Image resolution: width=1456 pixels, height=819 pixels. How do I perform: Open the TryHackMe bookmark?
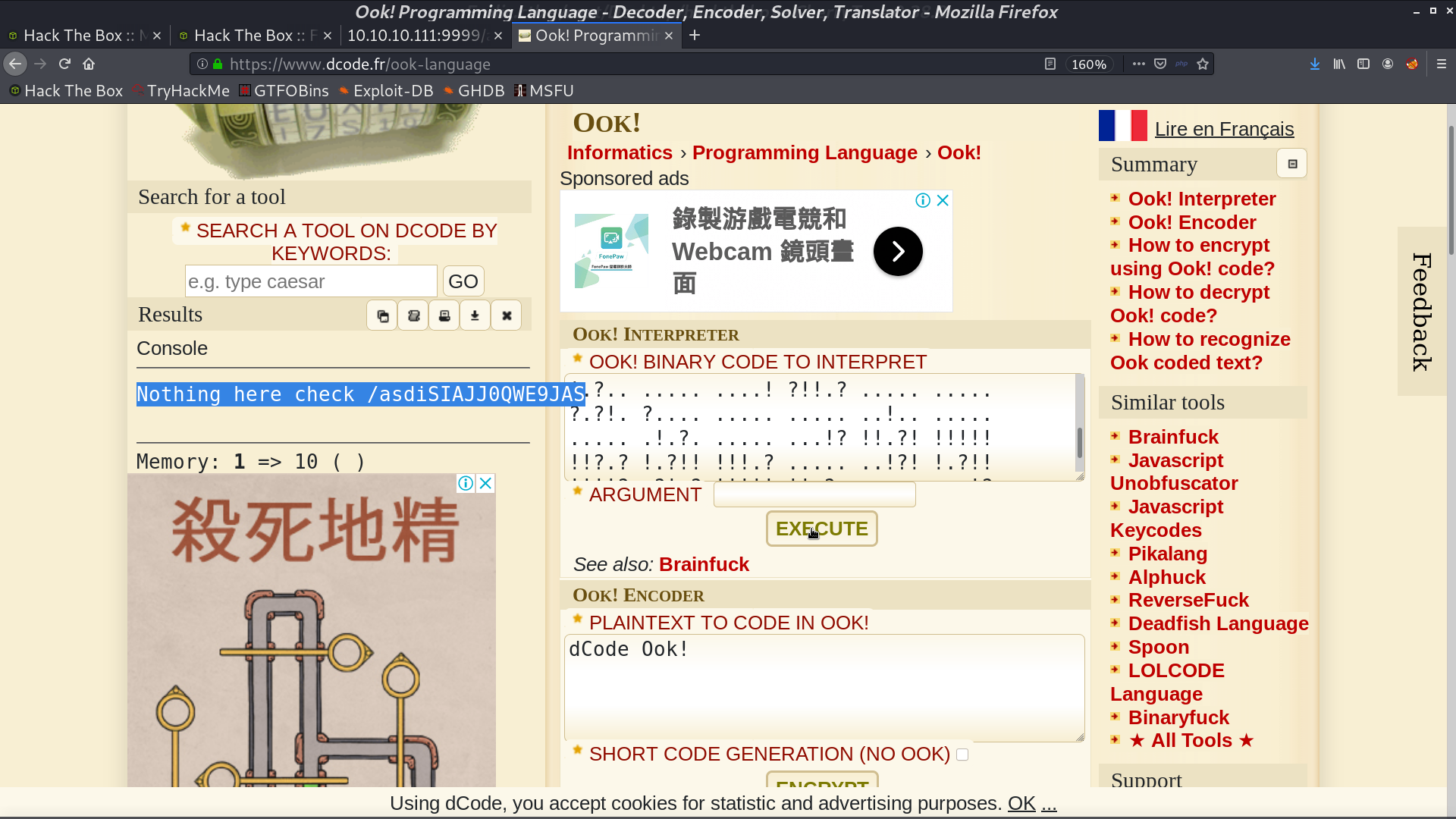pyautogui.click(x=180, y=91)
